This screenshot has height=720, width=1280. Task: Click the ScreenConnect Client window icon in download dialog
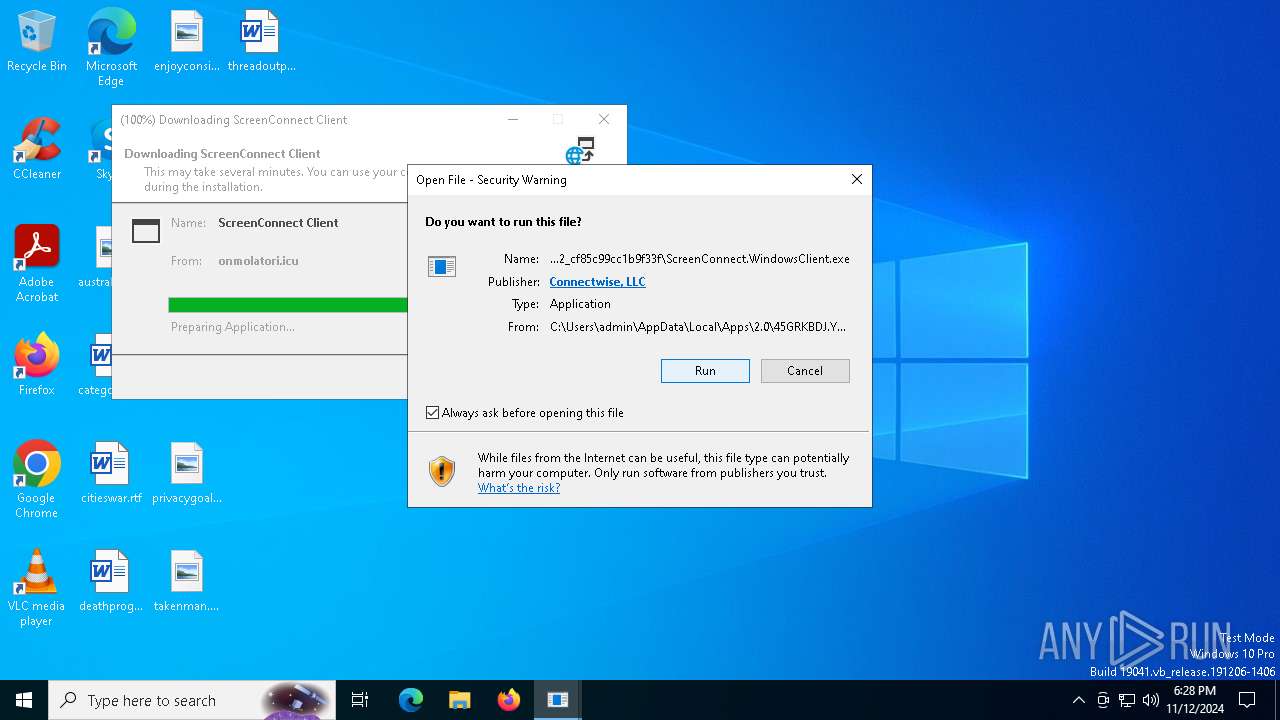146,231
